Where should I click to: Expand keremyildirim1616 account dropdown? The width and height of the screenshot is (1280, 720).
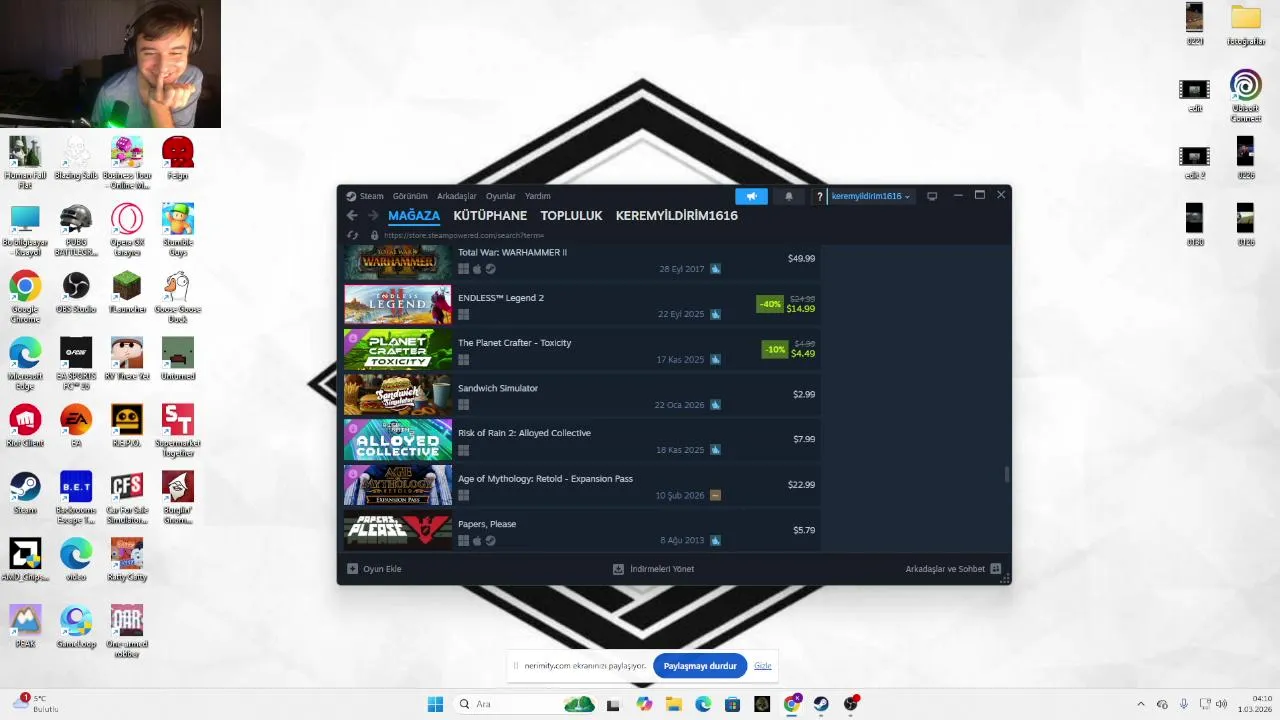click(871, 197)
